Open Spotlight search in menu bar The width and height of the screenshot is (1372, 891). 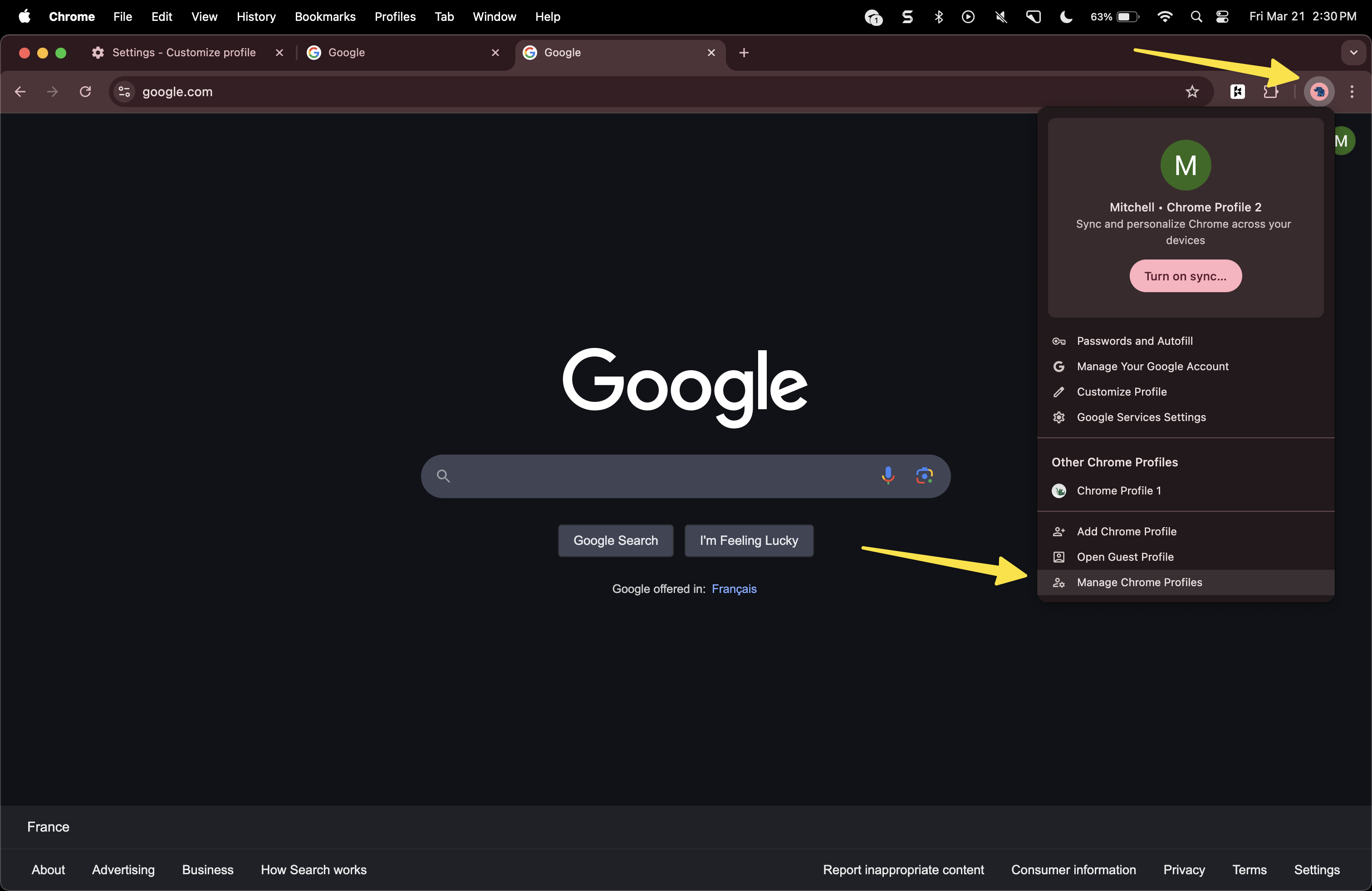click(1196, 17)
